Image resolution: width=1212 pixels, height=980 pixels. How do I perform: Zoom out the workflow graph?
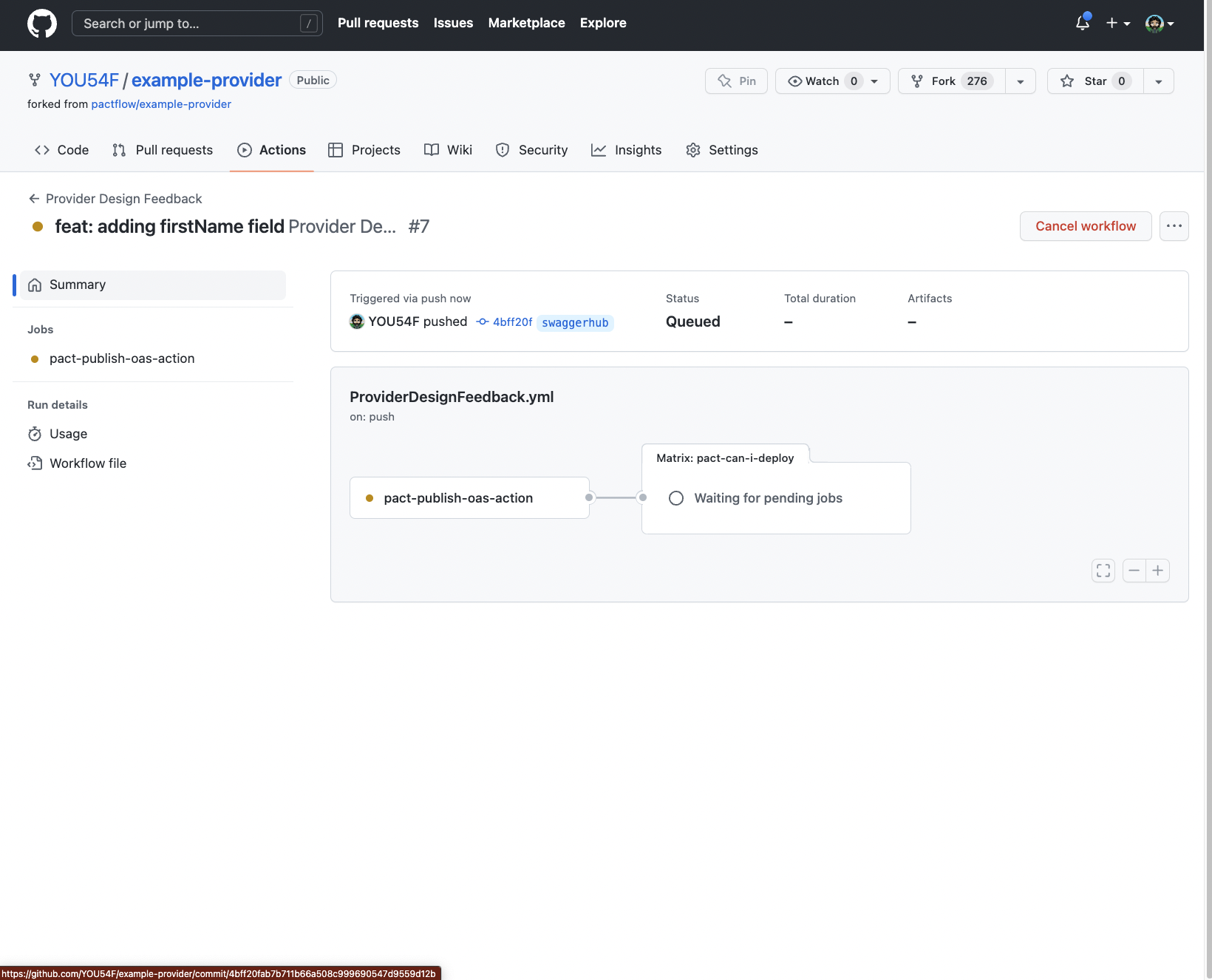pyautogui.click(x=1134, y=571)
